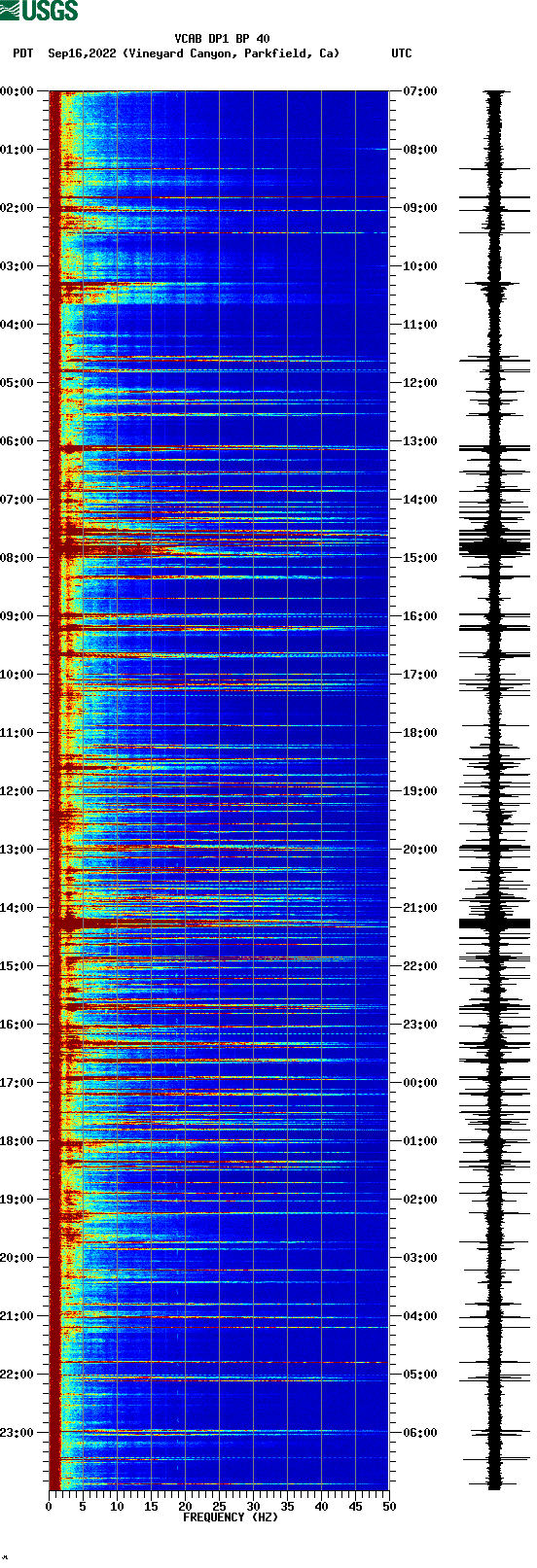Click the PDT time label 11:00
Screen dimensions: 537x1568
tap(18, 733)
